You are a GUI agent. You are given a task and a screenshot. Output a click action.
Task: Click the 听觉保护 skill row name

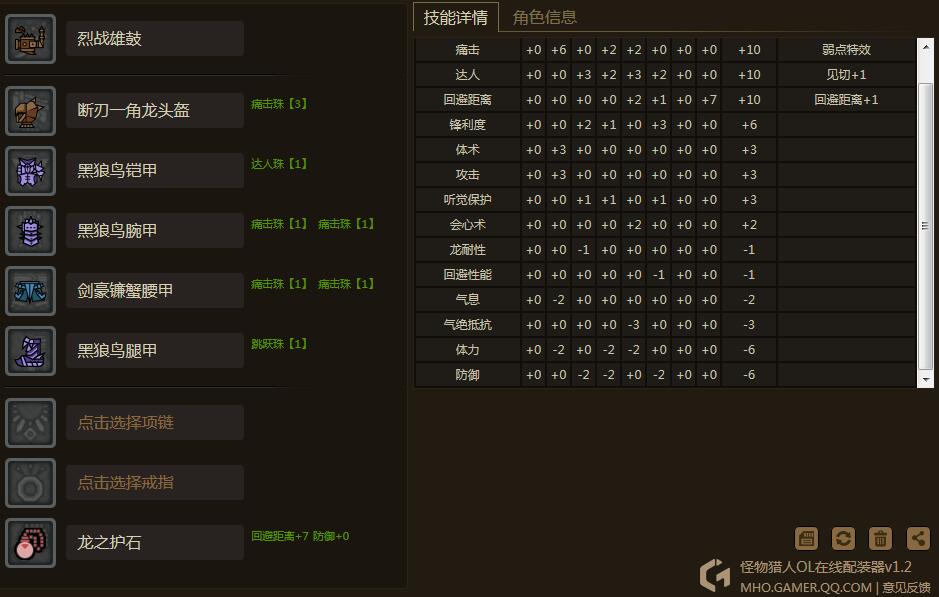(x=467, y=200)
